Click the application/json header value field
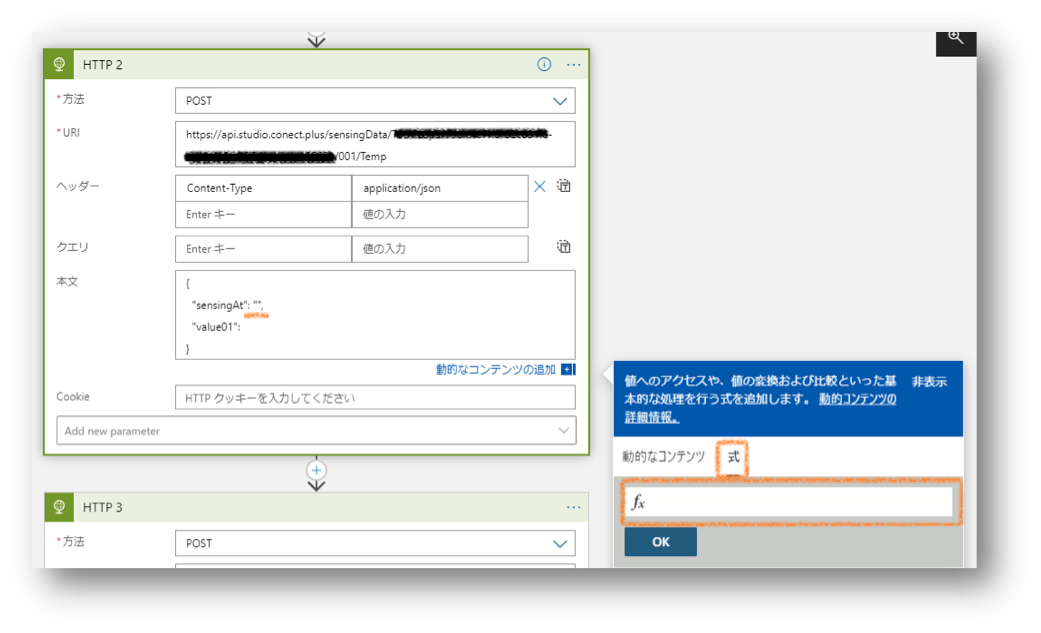 tap(440, 188)
